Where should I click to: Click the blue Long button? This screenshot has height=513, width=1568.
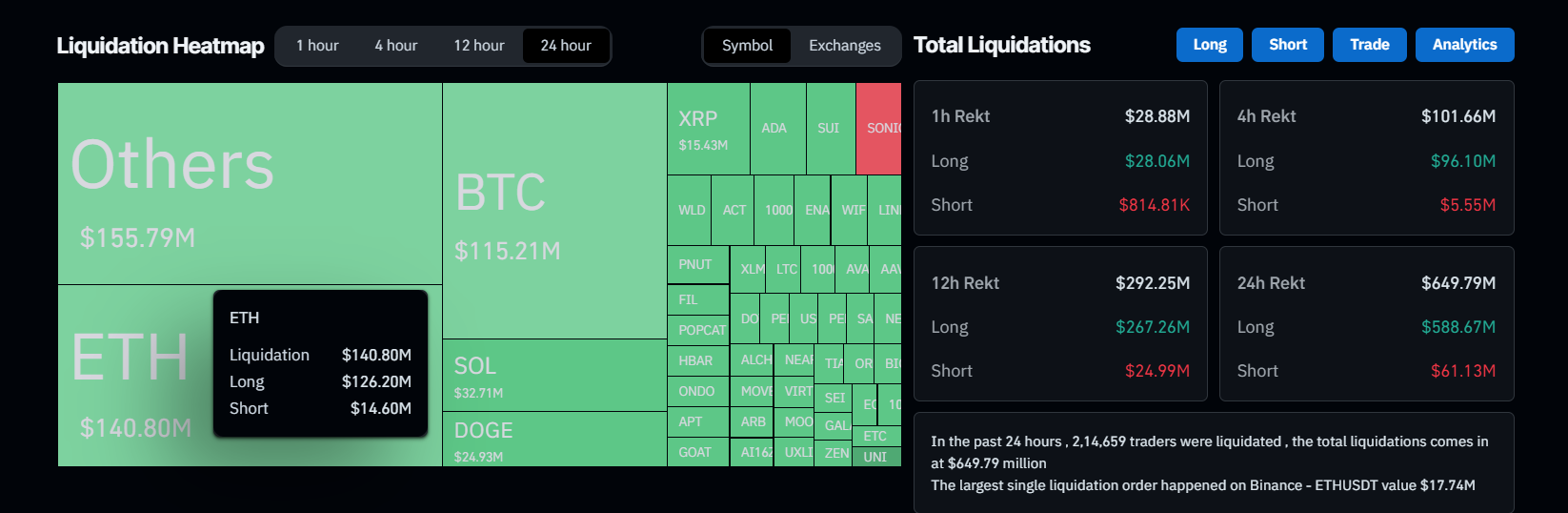pyautogui.click(x=1210, y=45)
